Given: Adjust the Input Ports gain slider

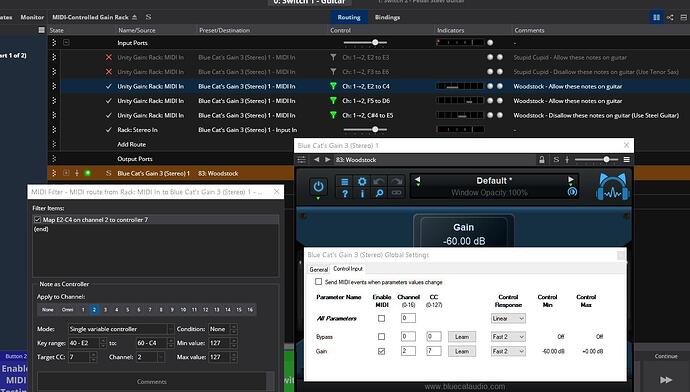Looking at the screenshot, I should click(x=365, y=43).
